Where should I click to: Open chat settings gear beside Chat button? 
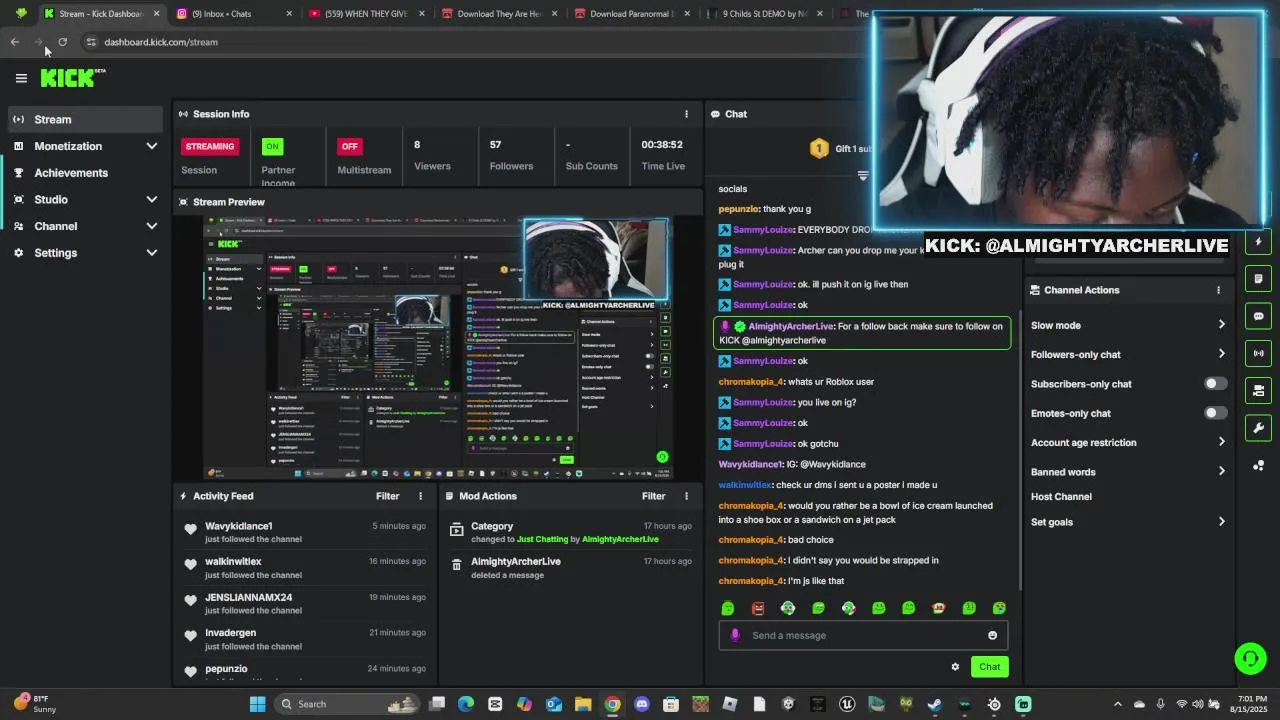coord(955,667)
